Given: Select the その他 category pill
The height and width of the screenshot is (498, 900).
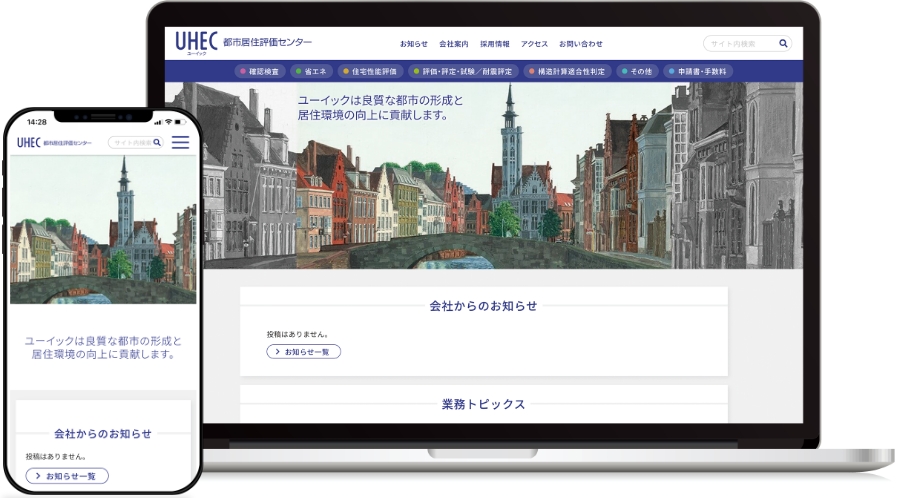Looking at the screenshot, I should click(637, 72).
